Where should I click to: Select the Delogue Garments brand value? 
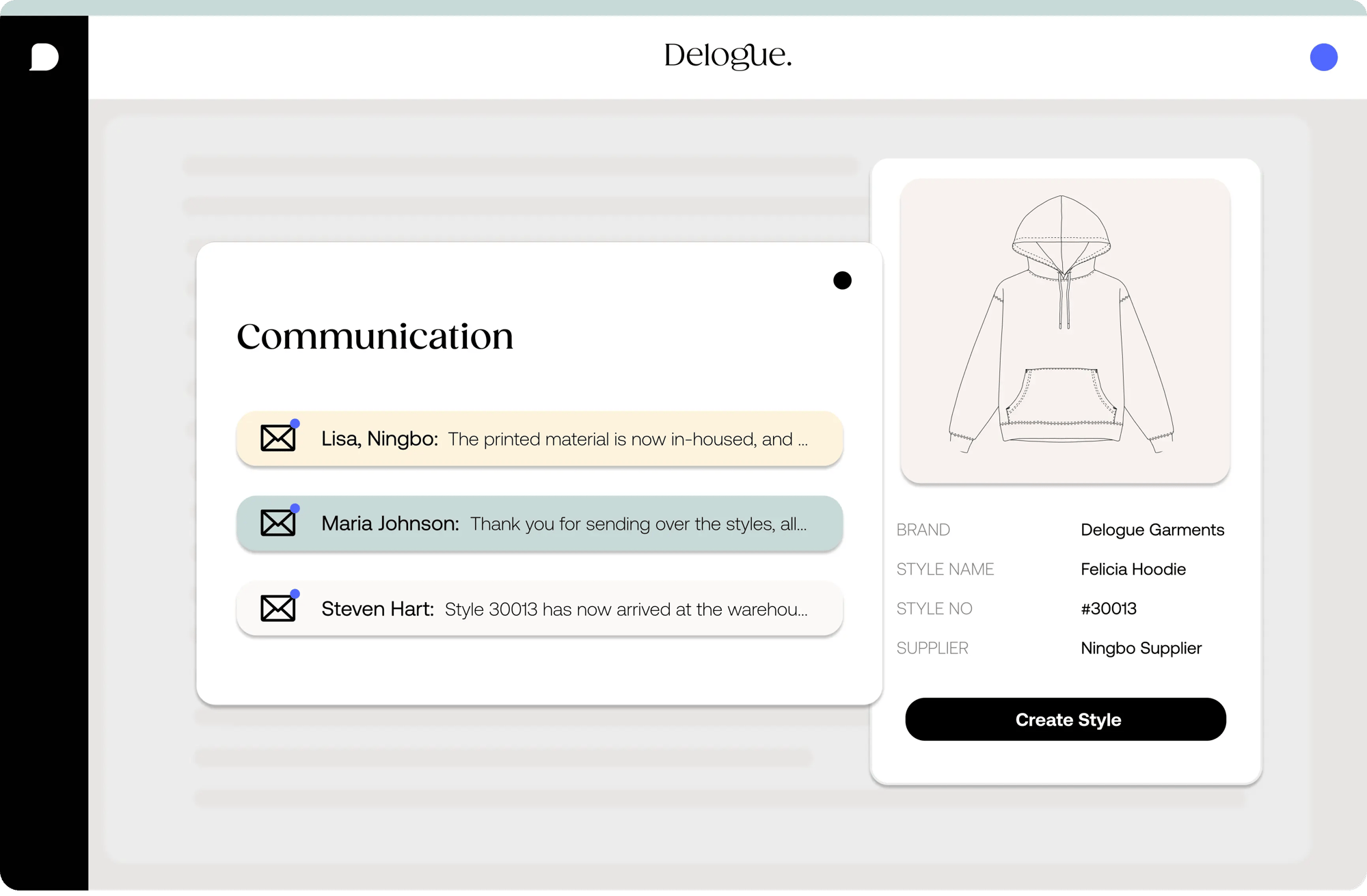1152,530
